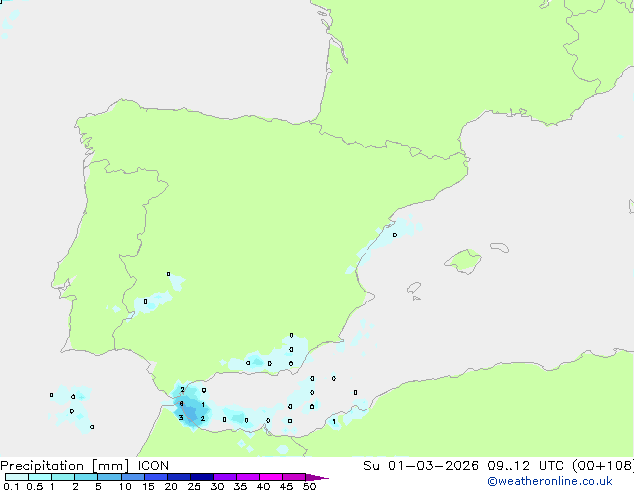Viewport: 634px width, 490px height.
Task: Click the map value "3" near Gibraltar
Action: (x=181, y=418)
